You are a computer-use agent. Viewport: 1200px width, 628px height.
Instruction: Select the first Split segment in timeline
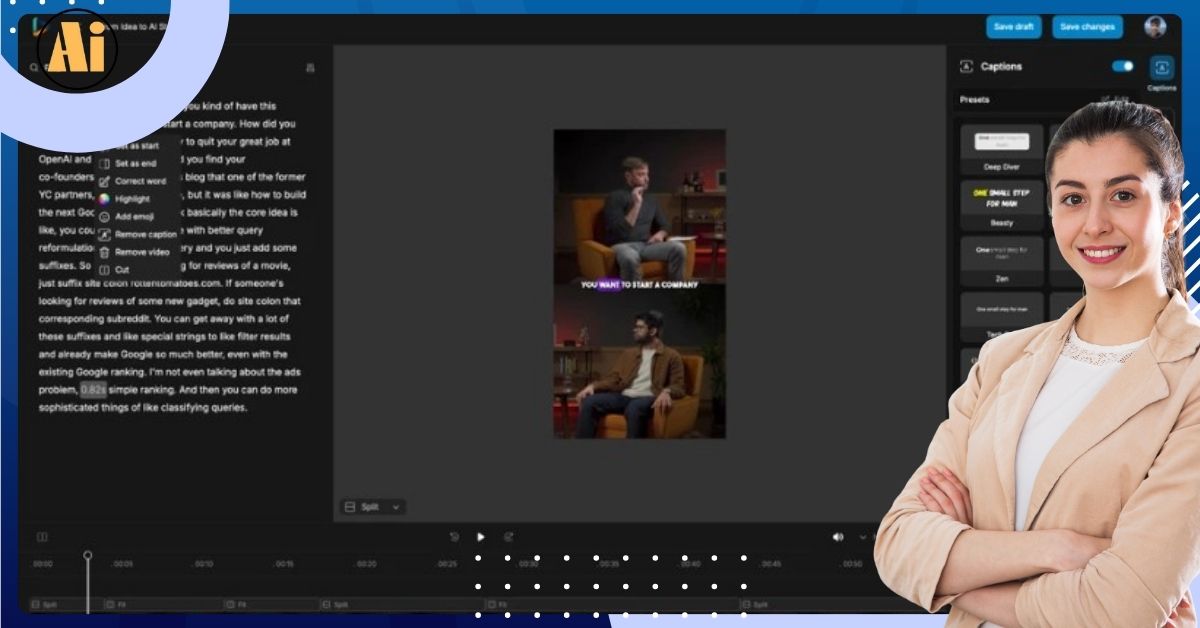pos(65,604)
